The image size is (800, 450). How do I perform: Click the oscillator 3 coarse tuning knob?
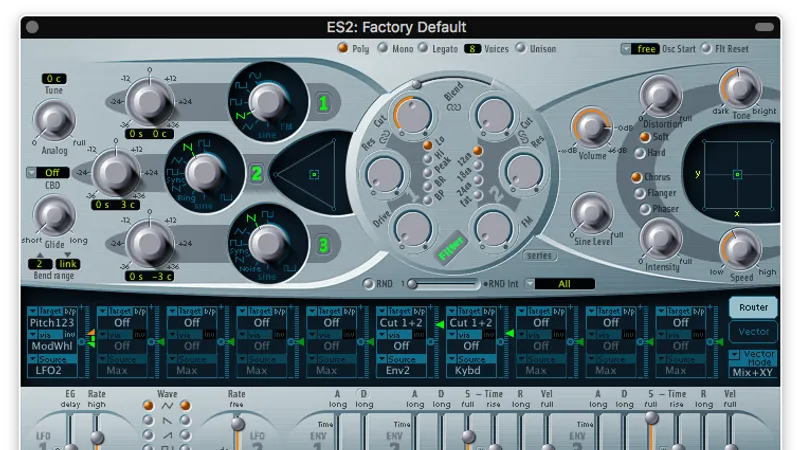(149, 244)
